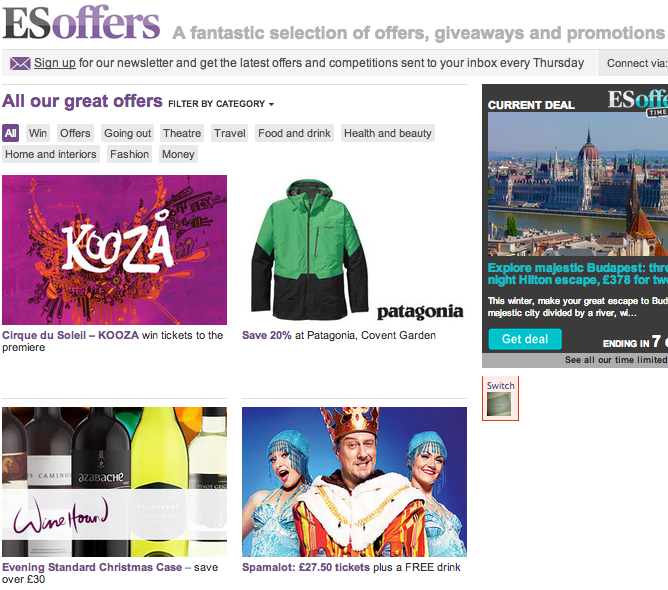Filter offers by Theatre

tap(182, 133)
